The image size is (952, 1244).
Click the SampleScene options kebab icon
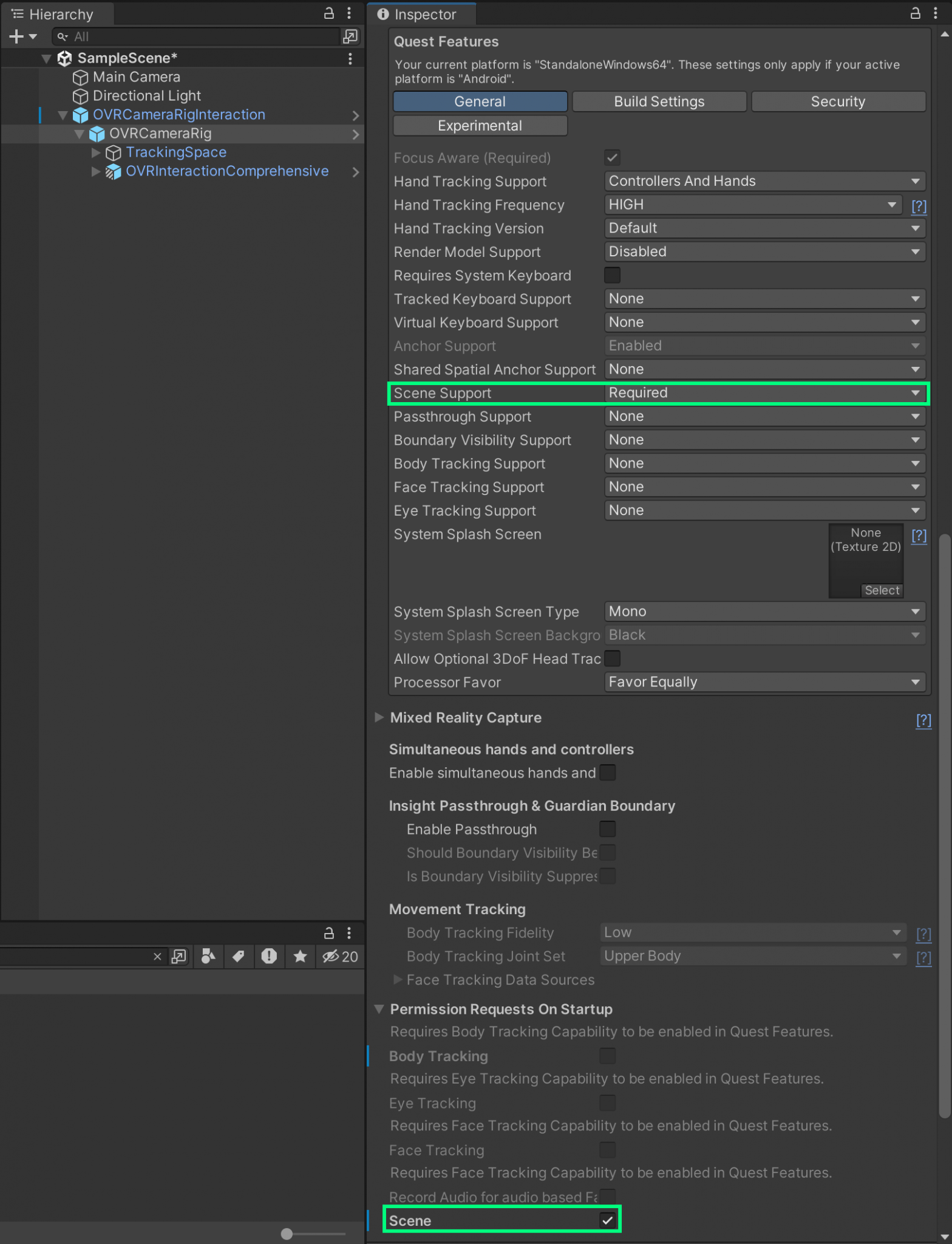(x=350, y=58)
